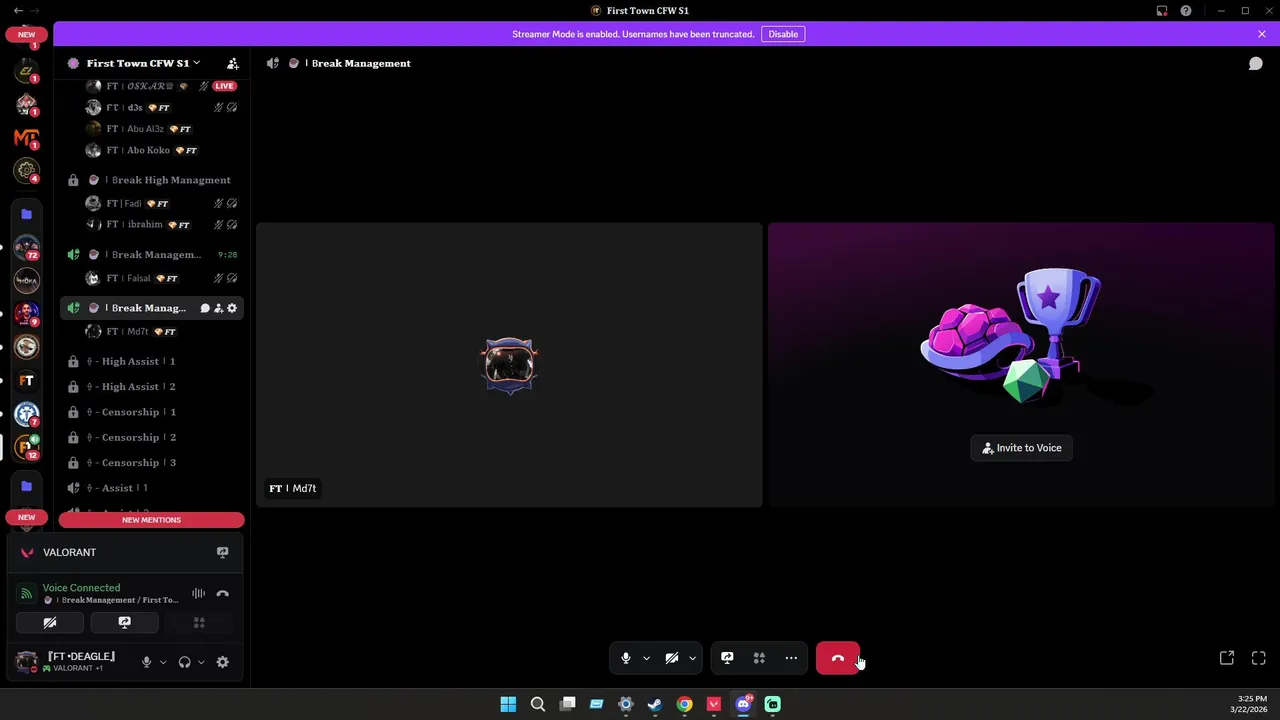Mute microphone in the call control bar

click(x=626, y=658)
